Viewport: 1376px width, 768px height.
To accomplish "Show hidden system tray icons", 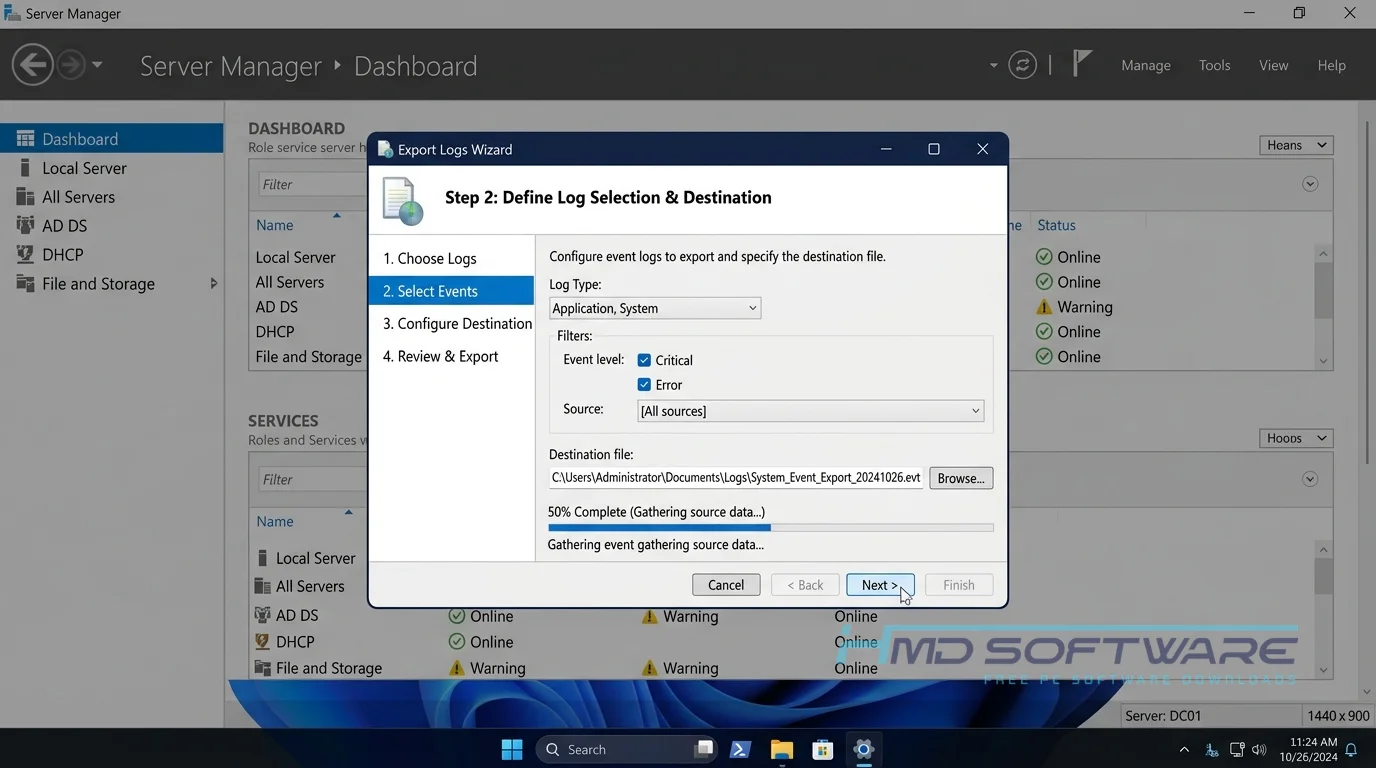I will (x=1184, y=749).
